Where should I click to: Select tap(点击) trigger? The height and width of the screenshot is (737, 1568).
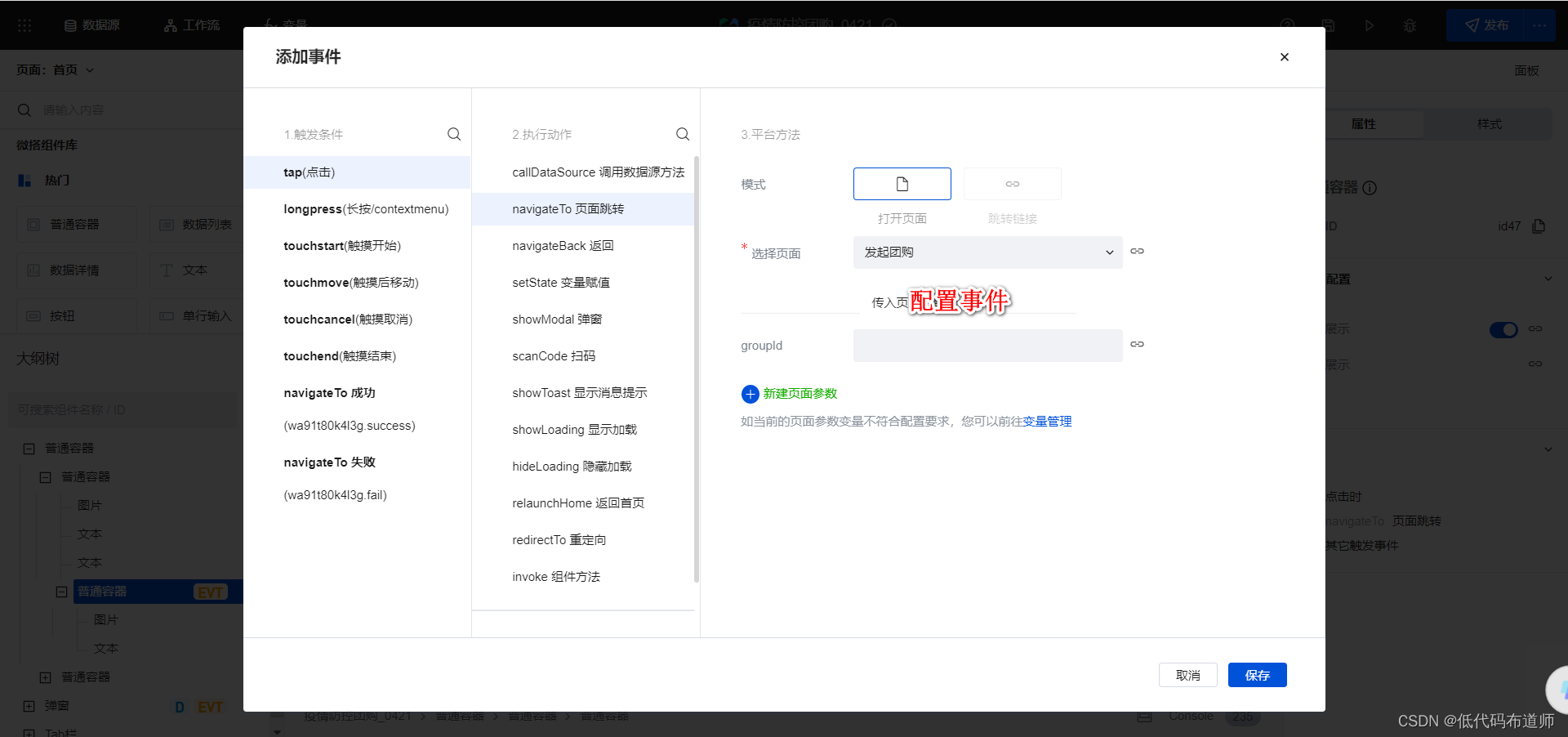click(x=357, y=172)
